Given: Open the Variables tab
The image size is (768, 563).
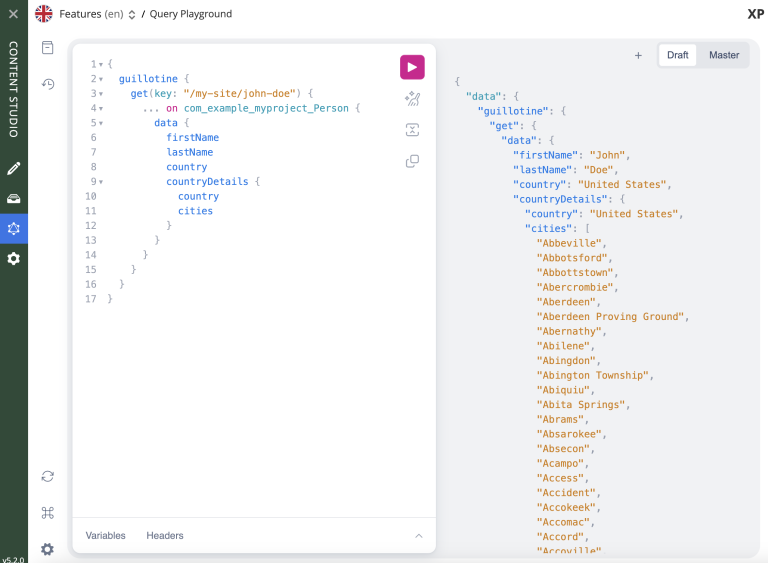Looking at the screenshot, I should 105,536.
